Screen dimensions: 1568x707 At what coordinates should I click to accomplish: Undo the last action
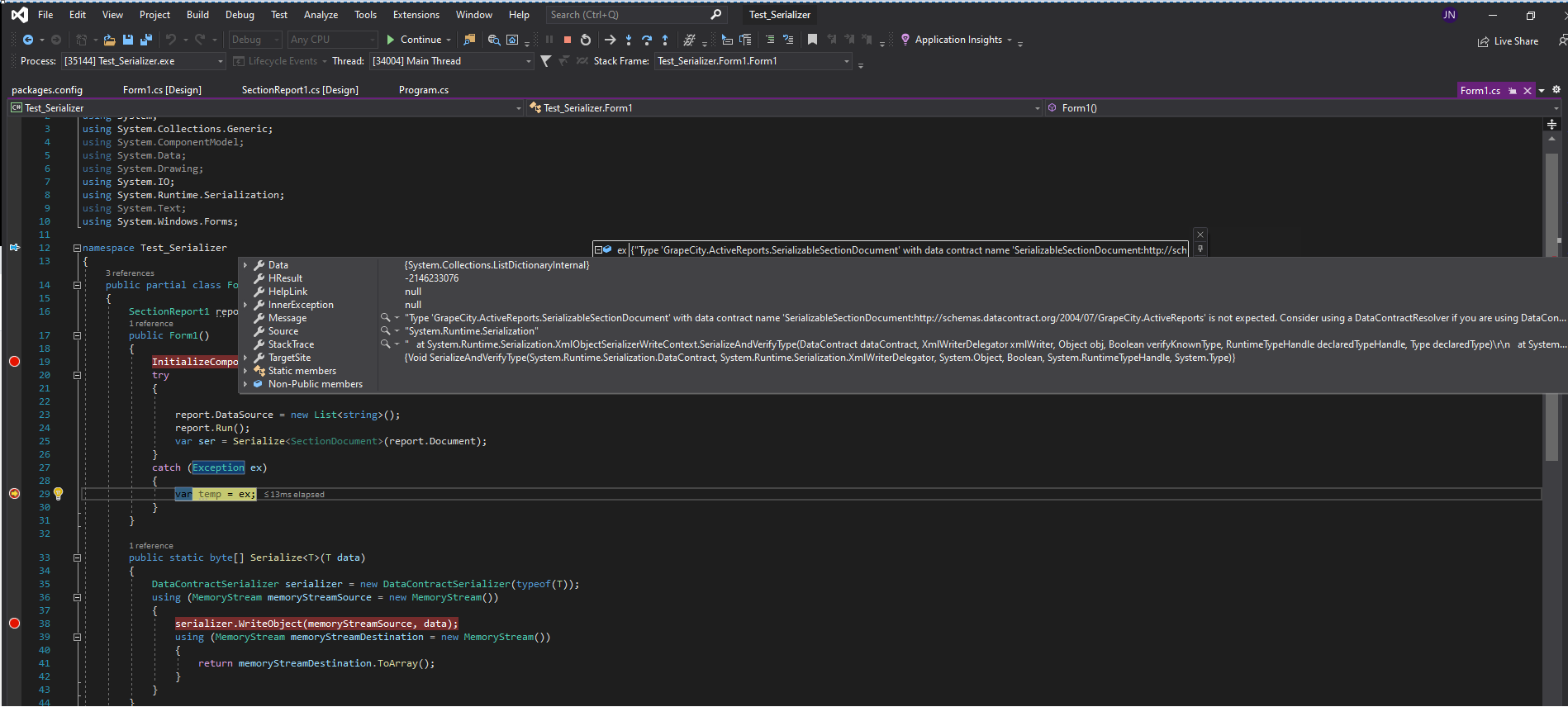tap(171, 40)
